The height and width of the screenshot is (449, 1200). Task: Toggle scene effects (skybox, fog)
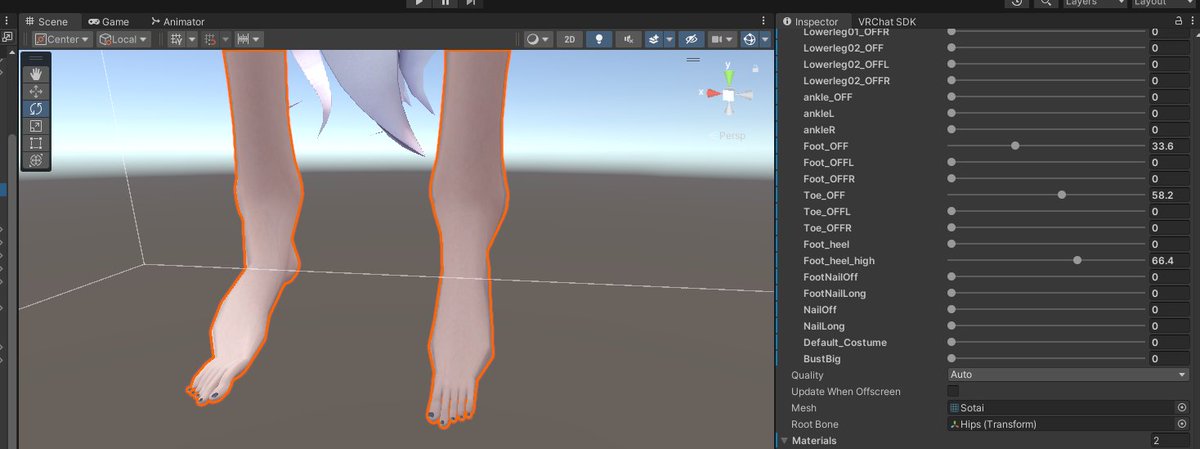pos(654,39)
